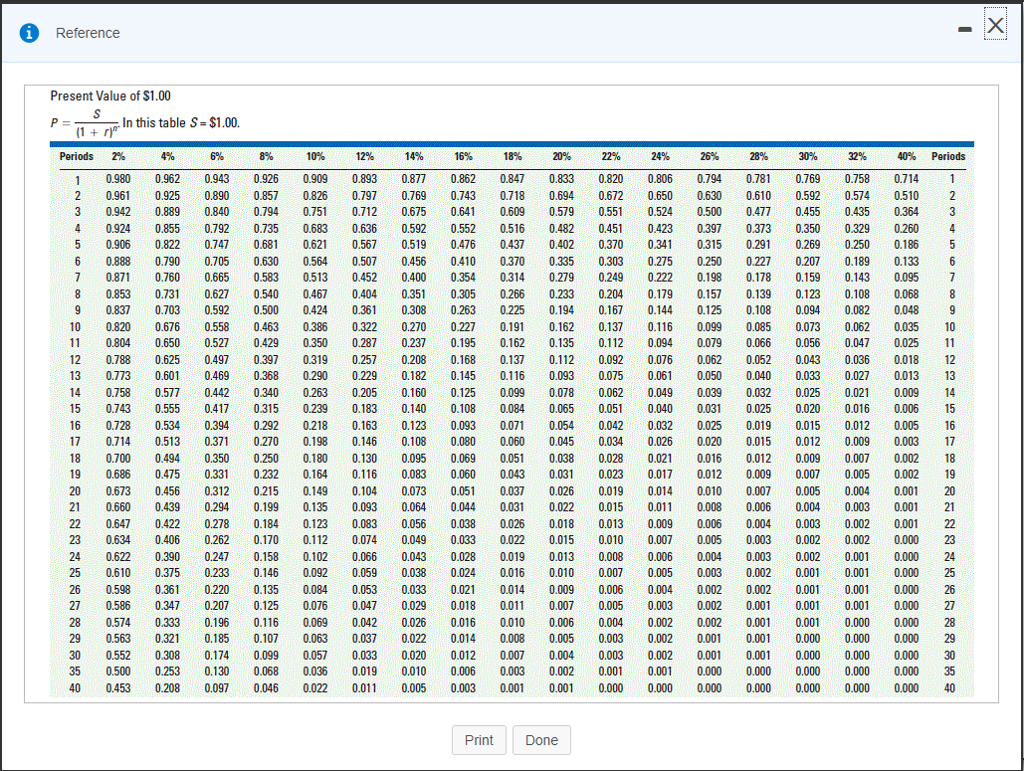Click 0.437 in the 18% column, period 5
Screen dimensions: 1024x771
coord(513,245)
